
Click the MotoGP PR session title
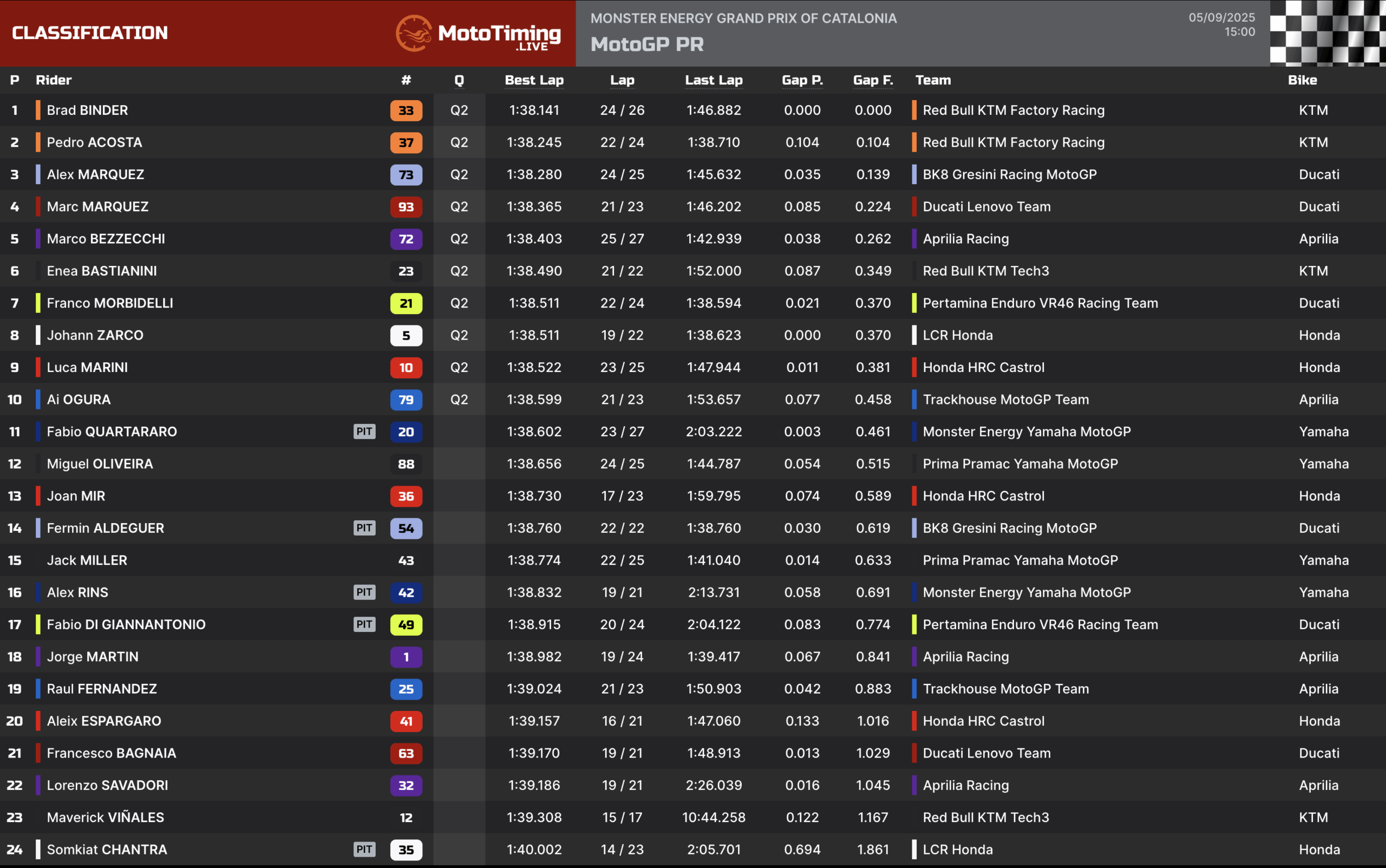click(x=647, y=44)
